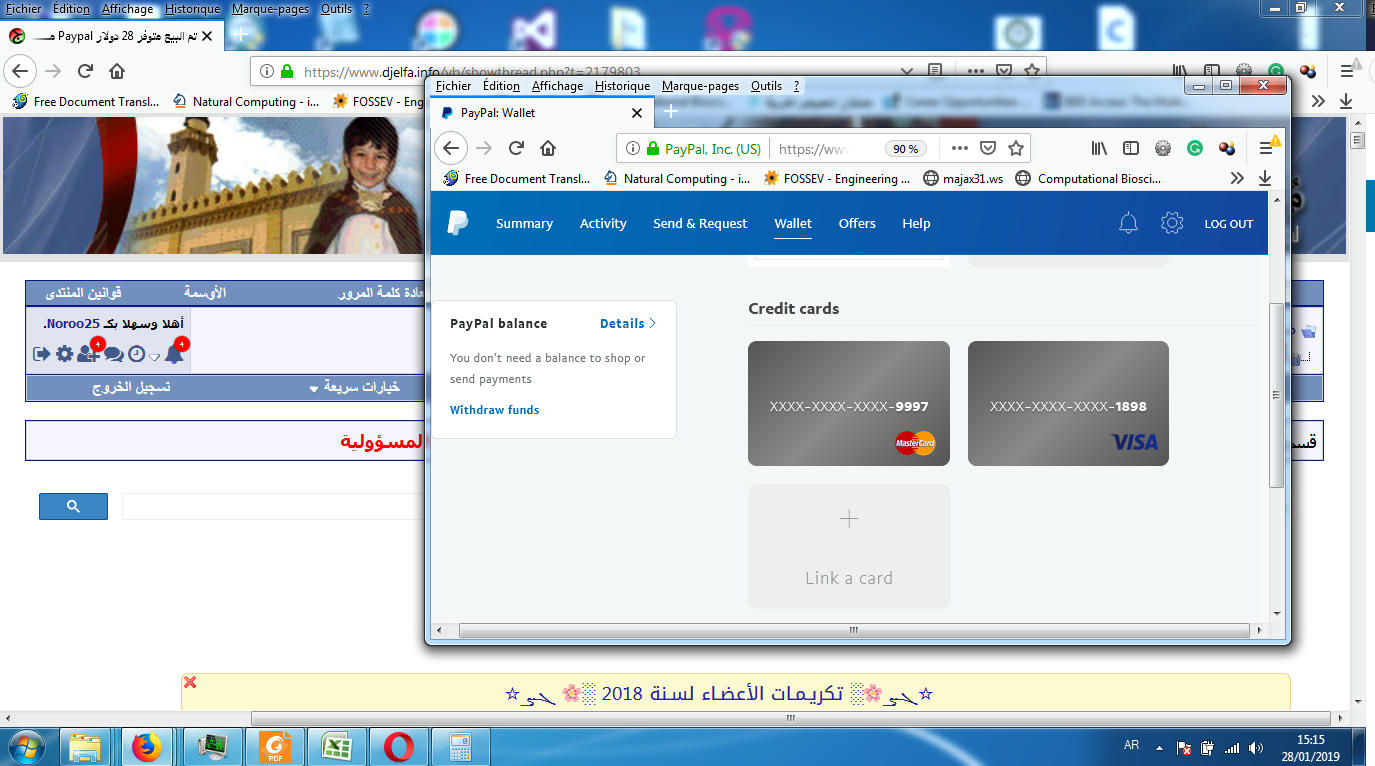Viewport: 1375px width, 766px height.
Task: Click LOG OUT in PayPal header
Action: (1228, 224)
